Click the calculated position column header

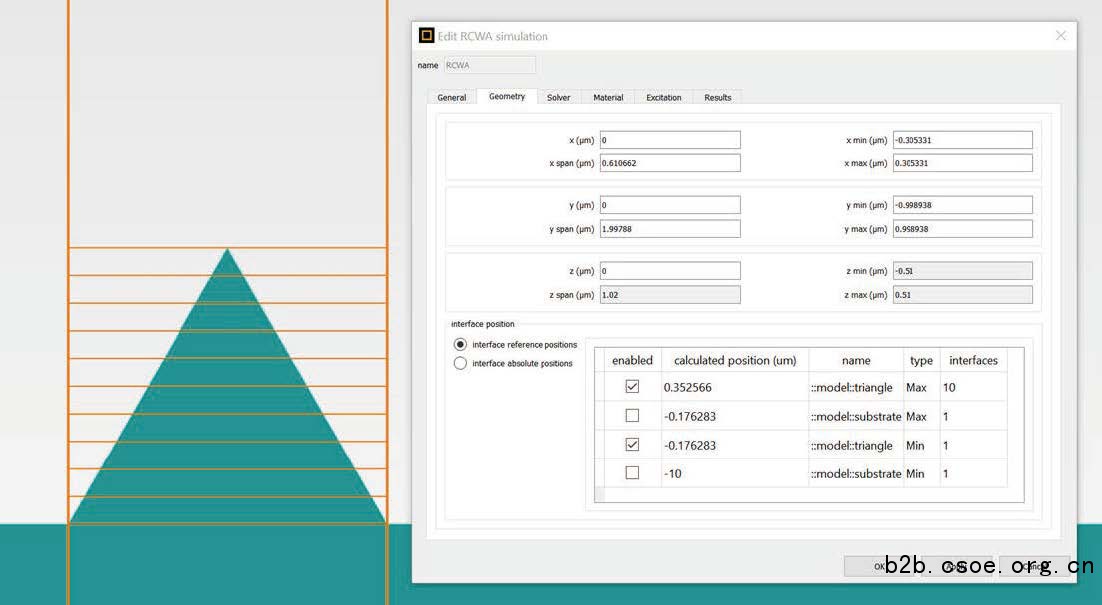click(x=734, y=360)
